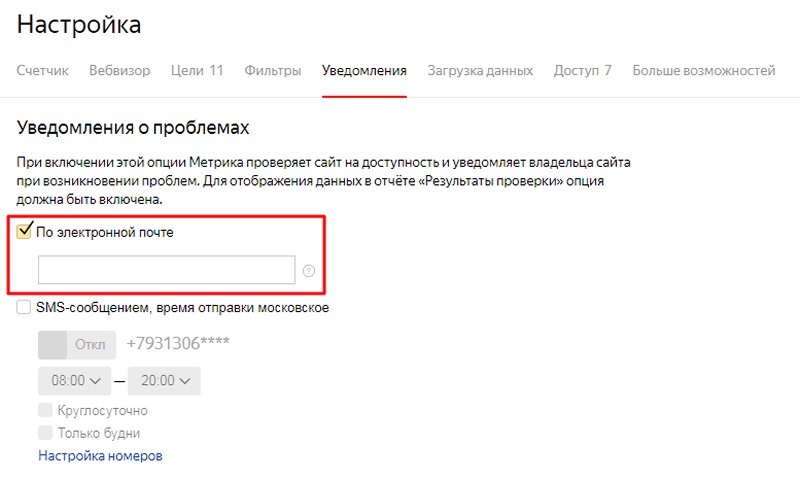Viewport: 800px width, 480px height.
Task: Switch on the 'Откл' SMS toggle
Action: [x=76, y=345]
